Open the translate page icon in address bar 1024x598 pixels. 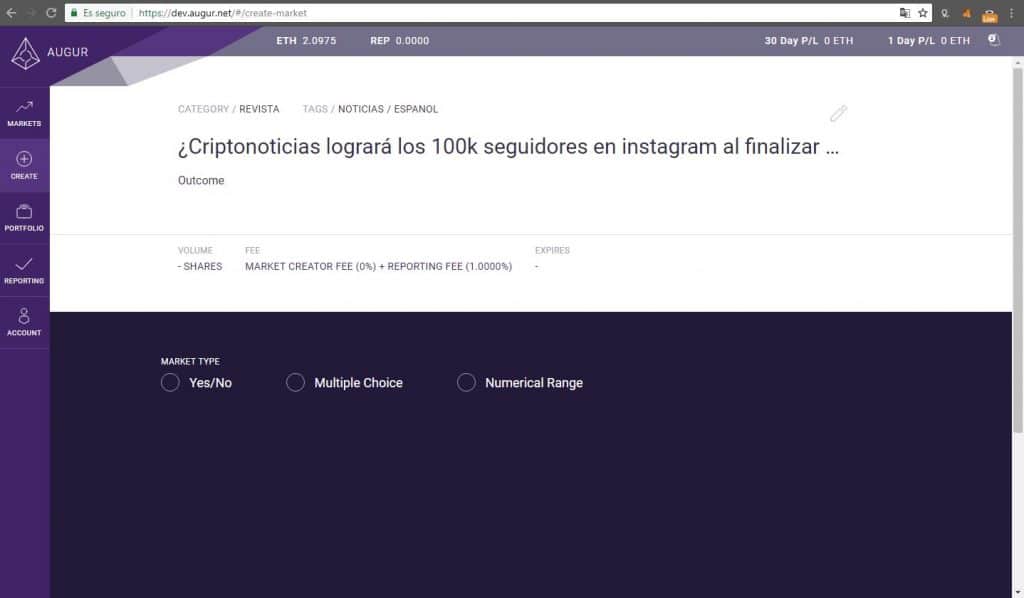(x=904, y=12)
